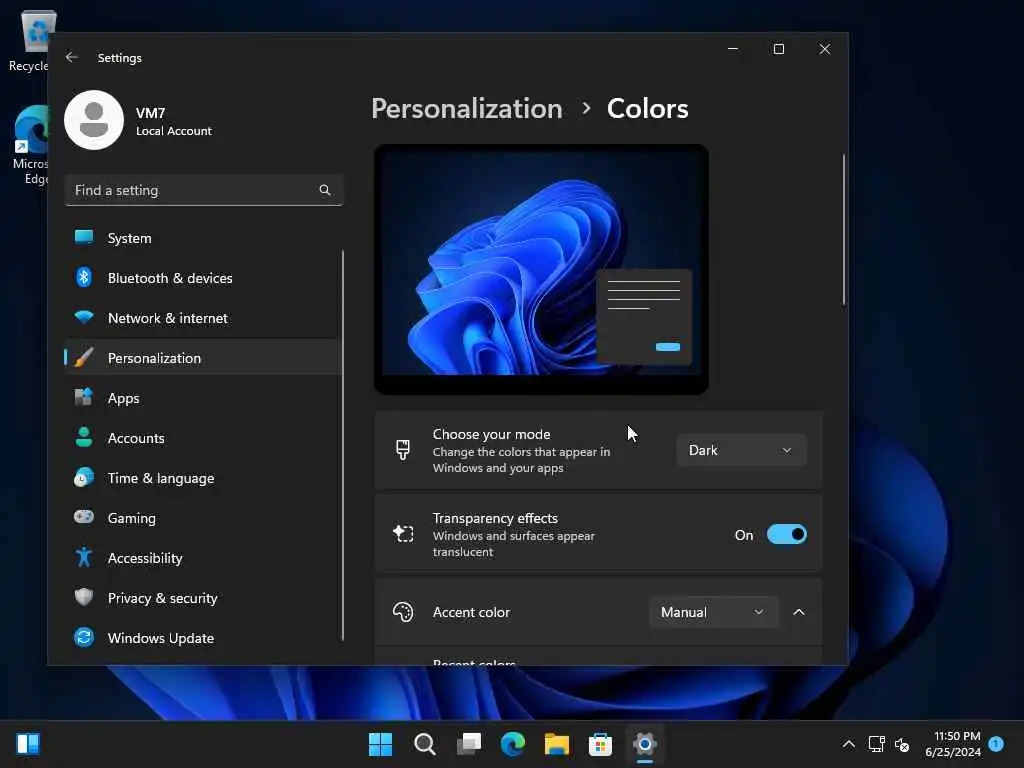This screenshot has width=1024, height=768.
Task: Open File Explorer from the taskbar
Action: pos(556,744)
